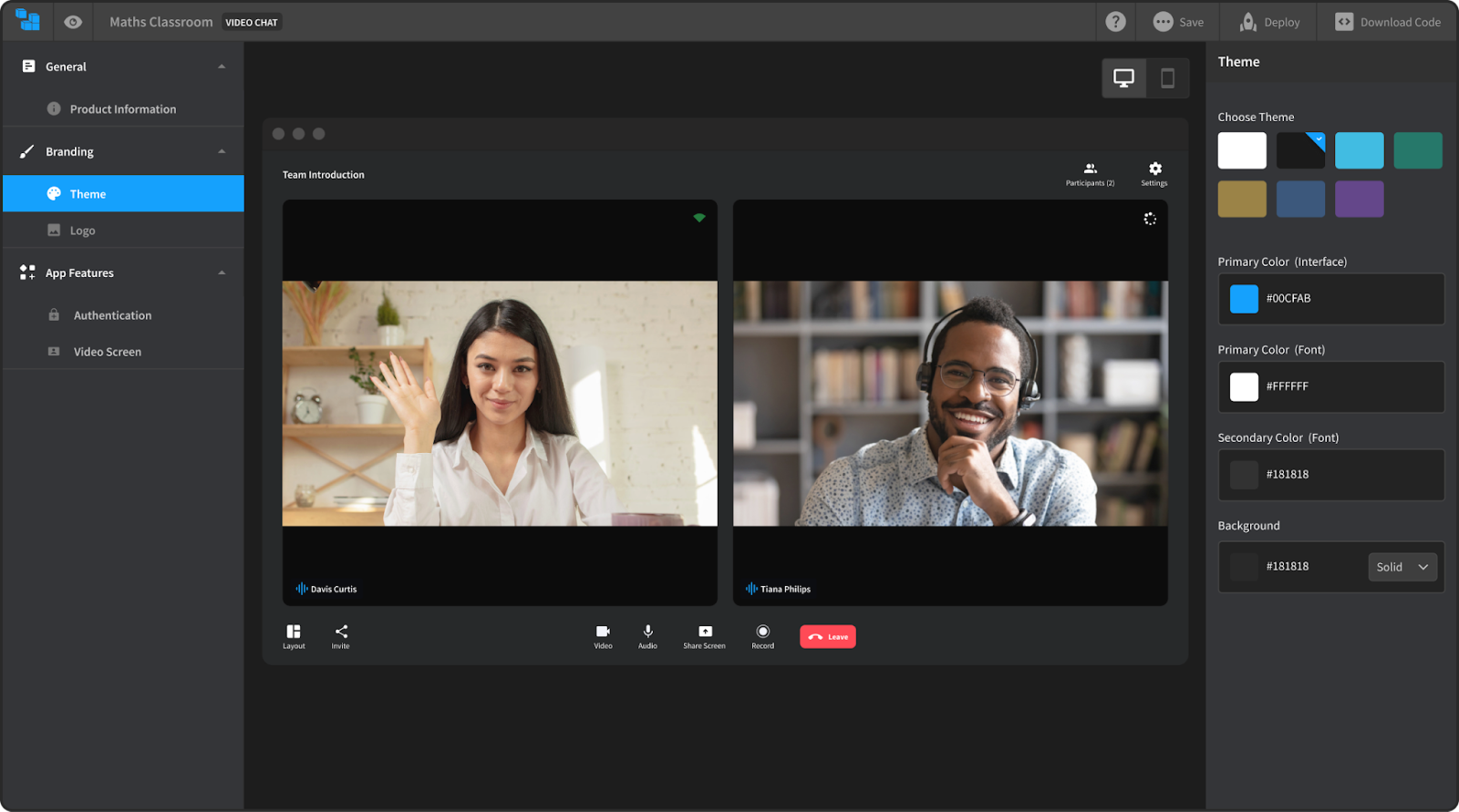Click Product Information info icon
The height and width of the screenshot is (812, 1459).
[54, 108]
